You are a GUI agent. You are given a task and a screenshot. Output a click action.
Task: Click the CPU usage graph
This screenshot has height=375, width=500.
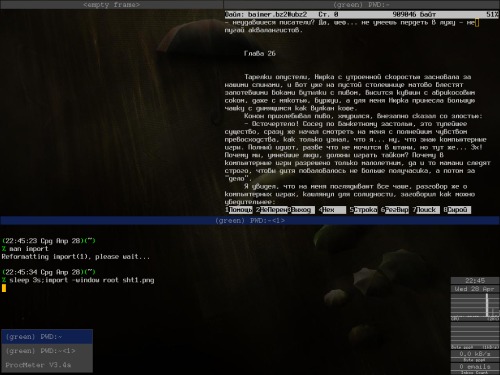(475, 307)
